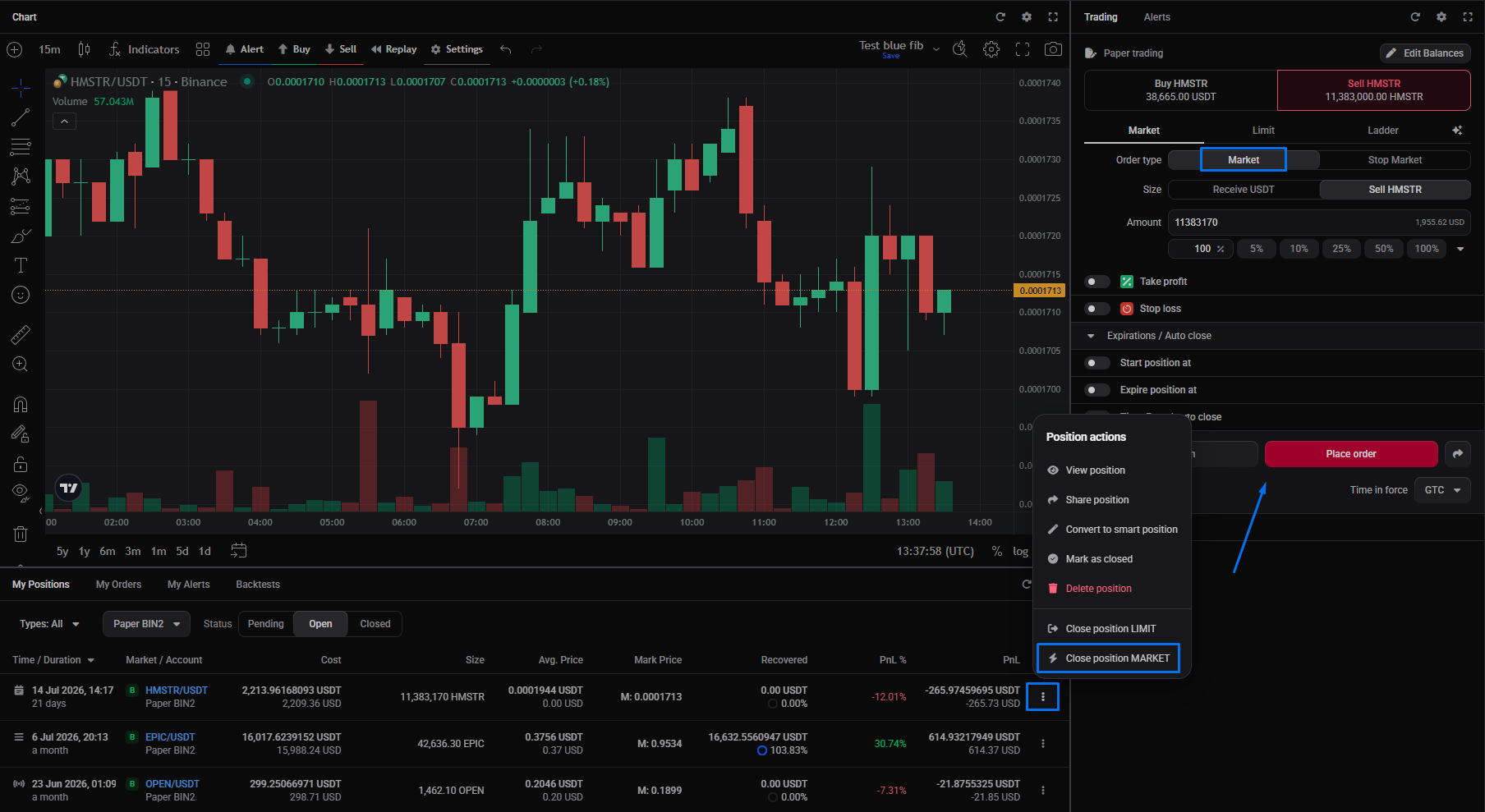Toggle the log scale on chart
Viewport: 1485px width, 812px height.
tap(1020, 551)
